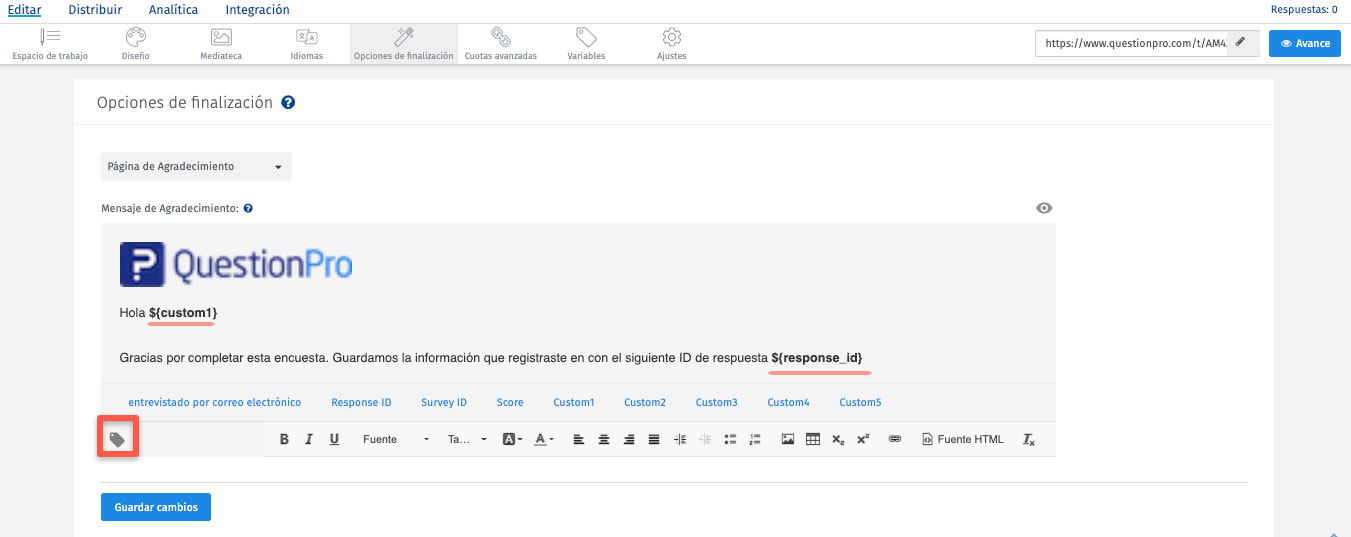Open the Tamaño font size dropdown
1351x537 pixels.
point(467,439)
